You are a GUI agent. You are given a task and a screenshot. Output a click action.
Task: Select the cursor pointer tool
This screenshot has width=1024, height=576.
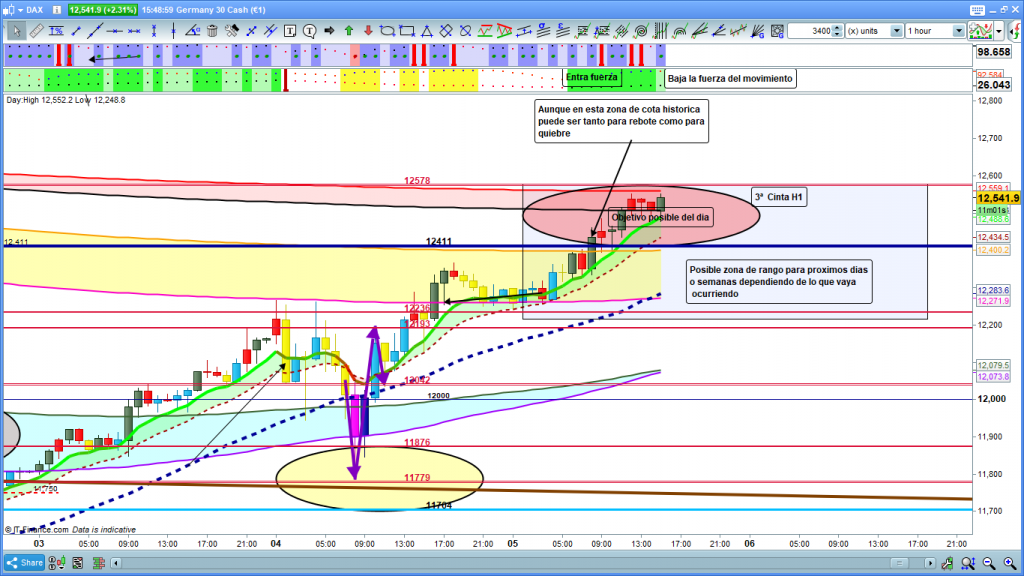point(17,31)
